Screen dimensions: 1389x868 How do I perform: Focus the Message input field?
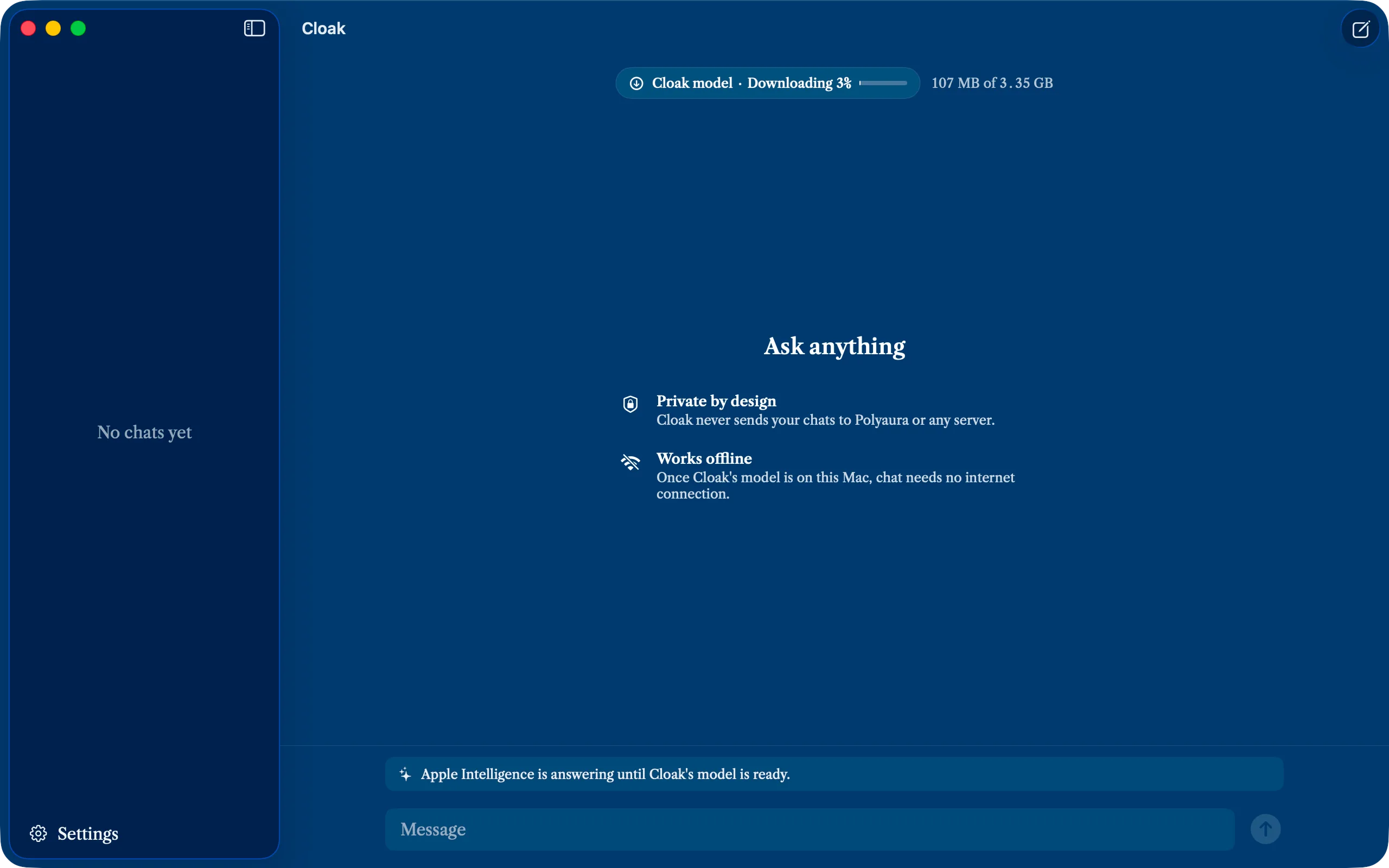[810, 829]
